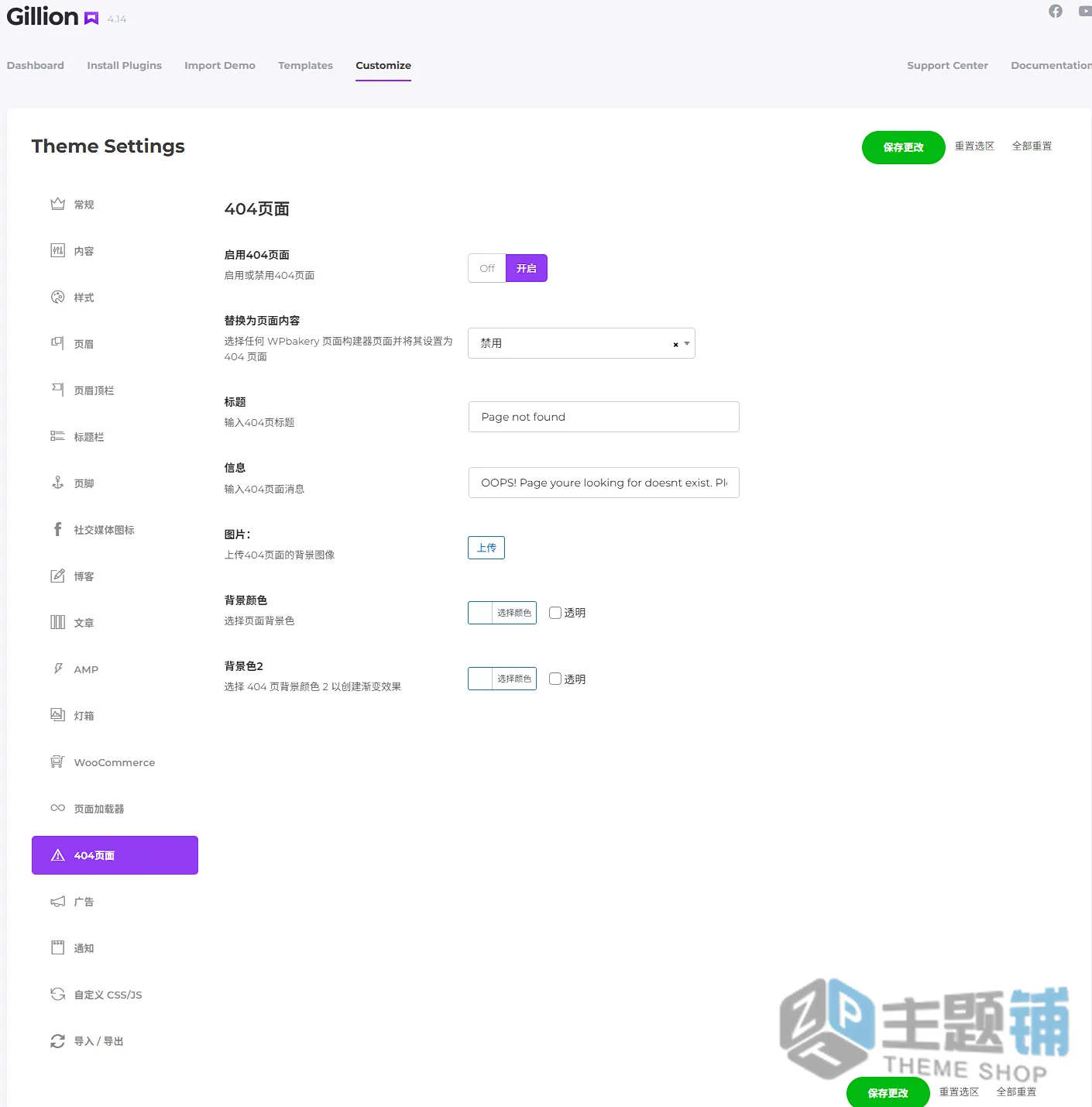
Task: Click 上传 to upload 404 background image
Action: click(x=486, y=548)
